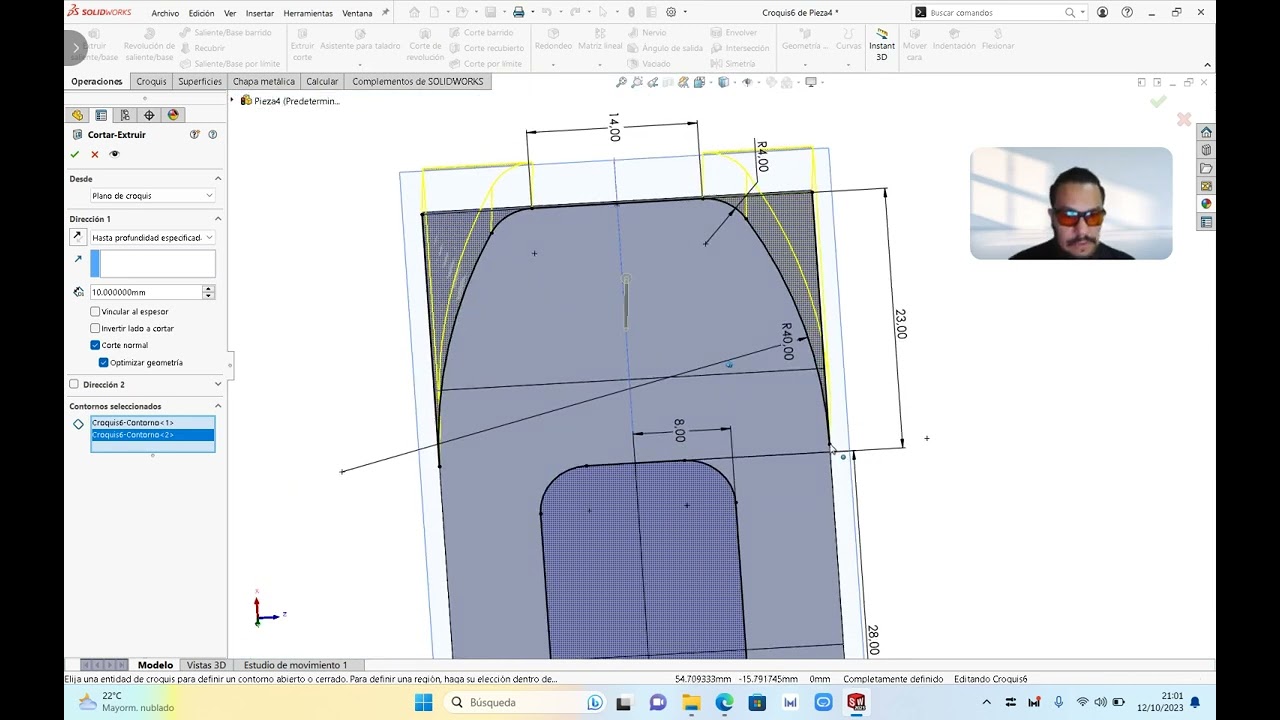Click the reverse direction arrow button
1280x720 pixels.
click(78, 237)
